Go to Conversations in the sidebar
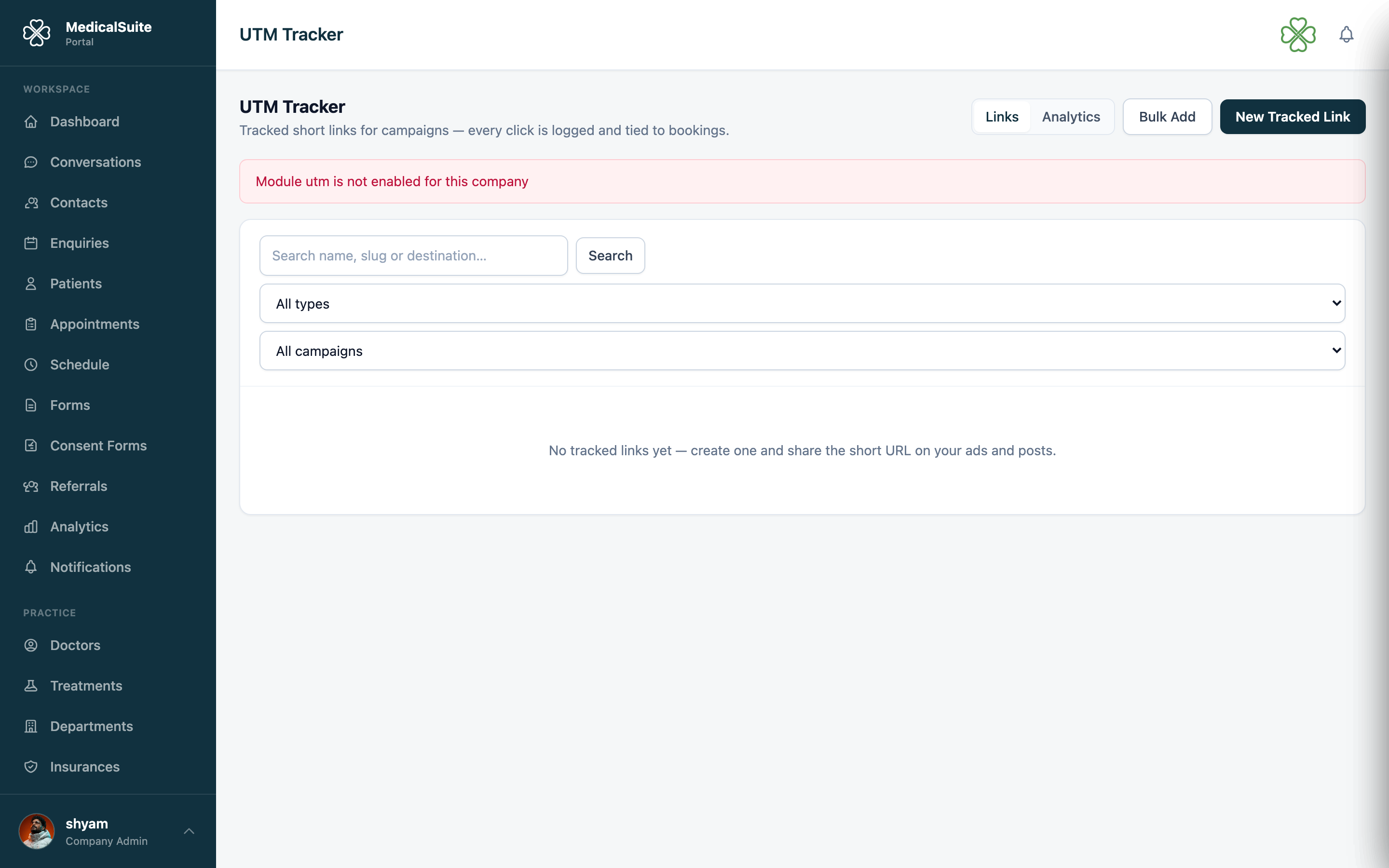The width and height of the screenshot is (1389, 868). point(95,163)
